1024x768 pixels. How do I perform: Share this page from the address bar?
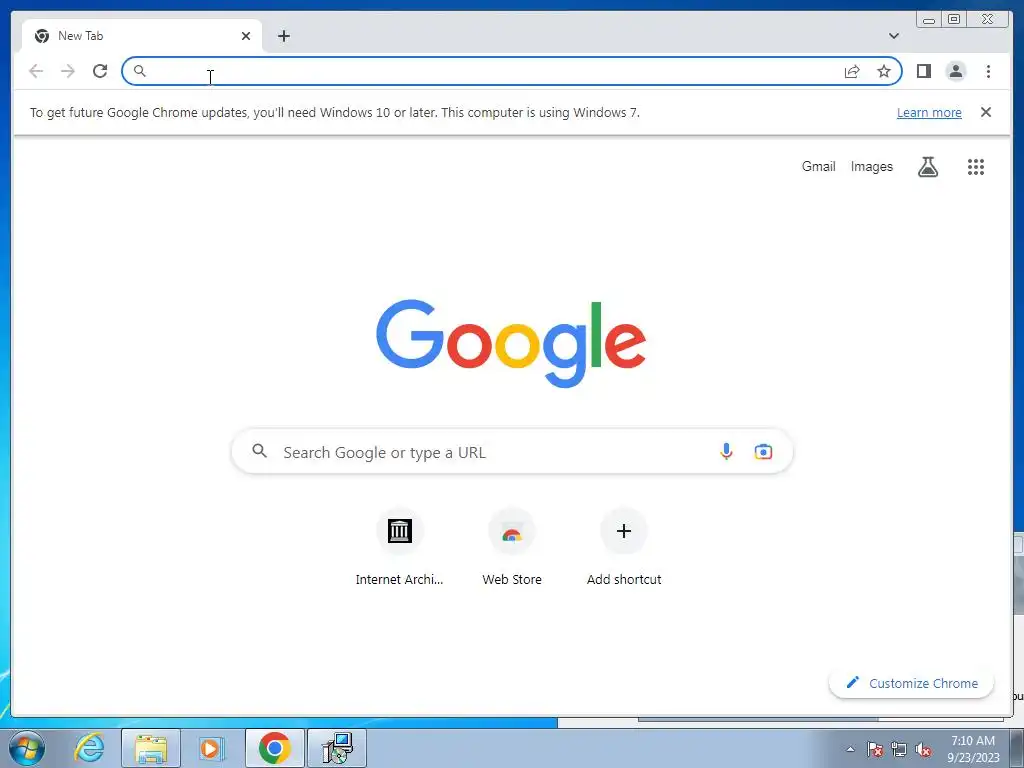(x=852, y=71)
